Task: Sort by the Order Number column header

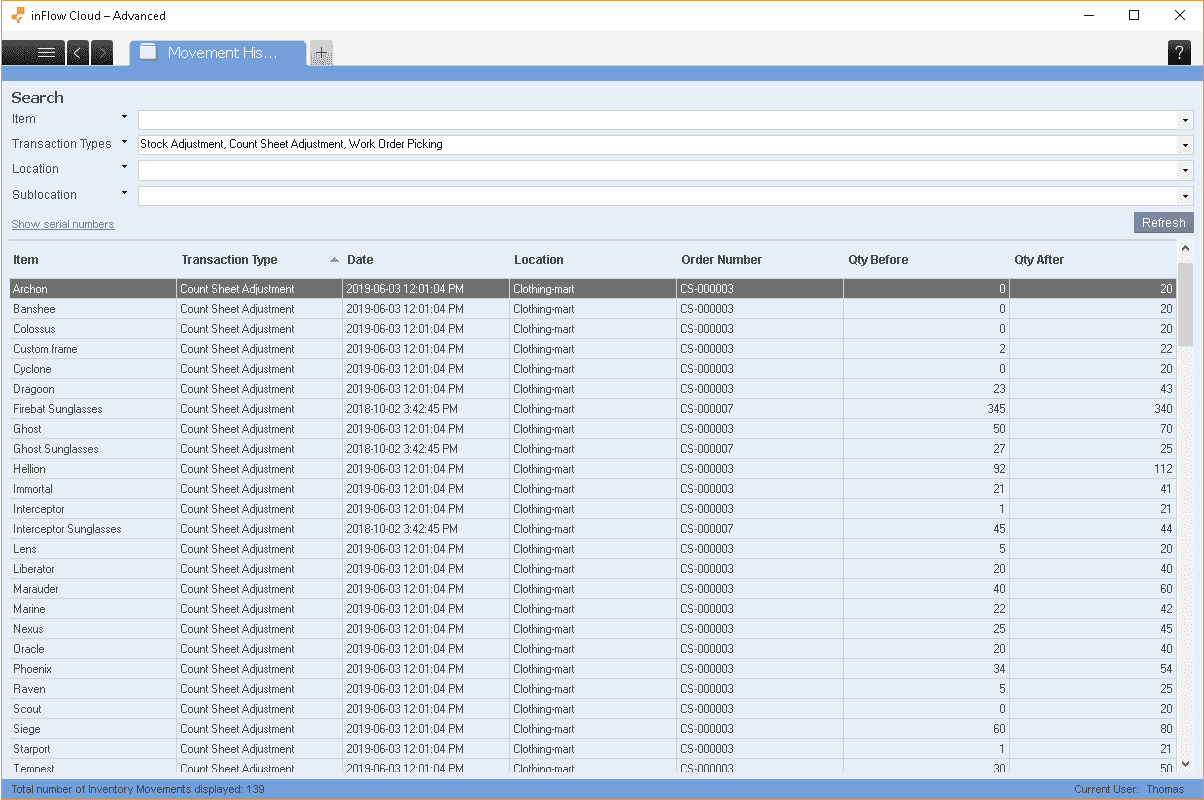Action: 722,260
